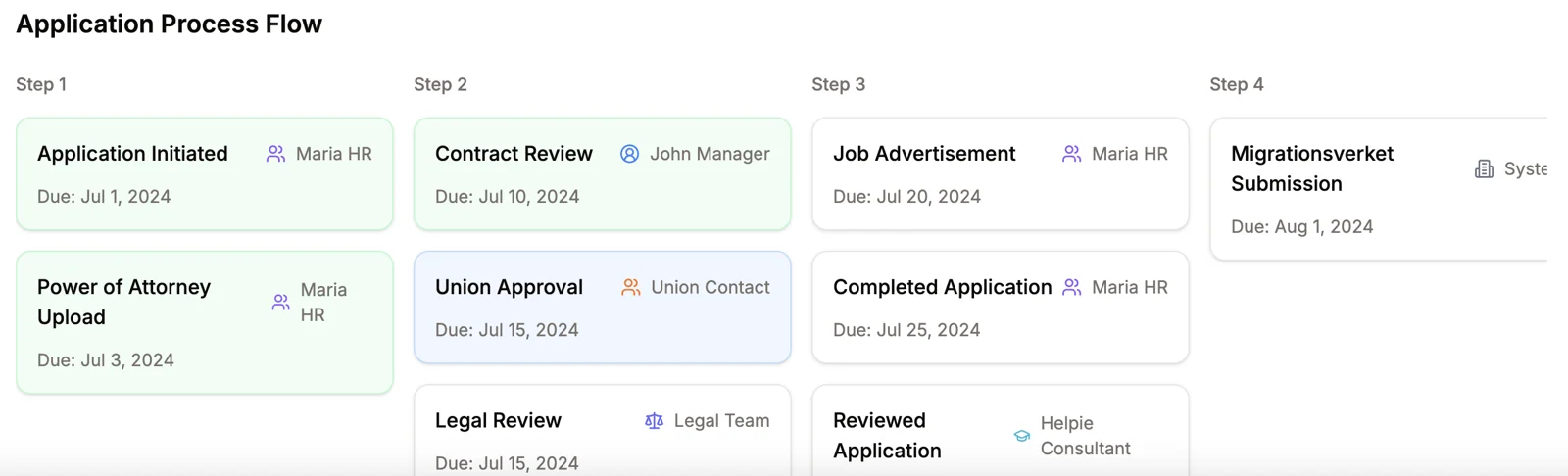Image resolution: width=1568 pixels, height=476 pixels.
Task: Click the people icon on Completed Application card
Action: coord(1072,287)
